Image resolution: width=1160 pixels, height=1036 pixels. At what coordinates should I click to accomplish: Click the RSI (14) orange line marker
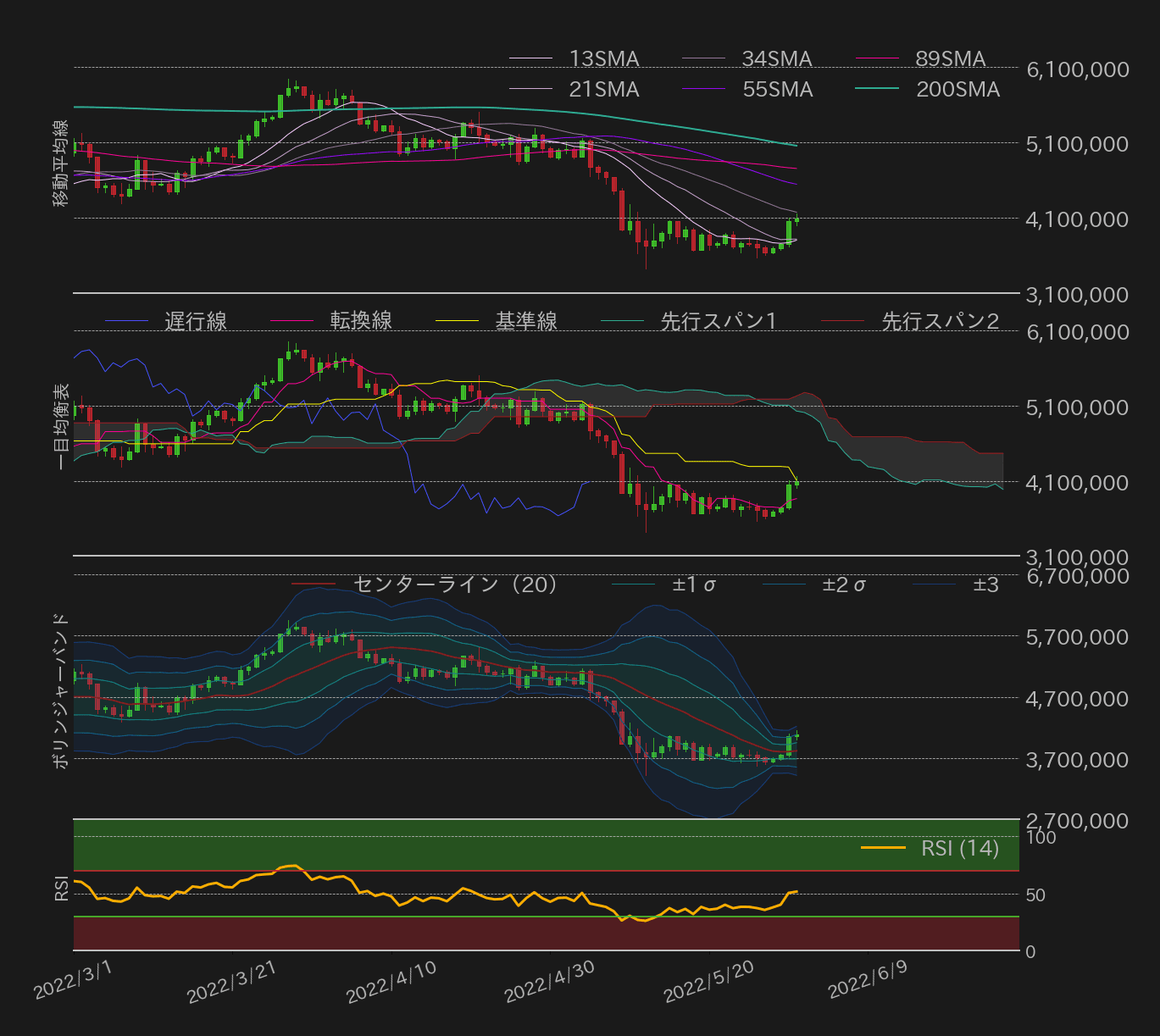click(884, 848)
